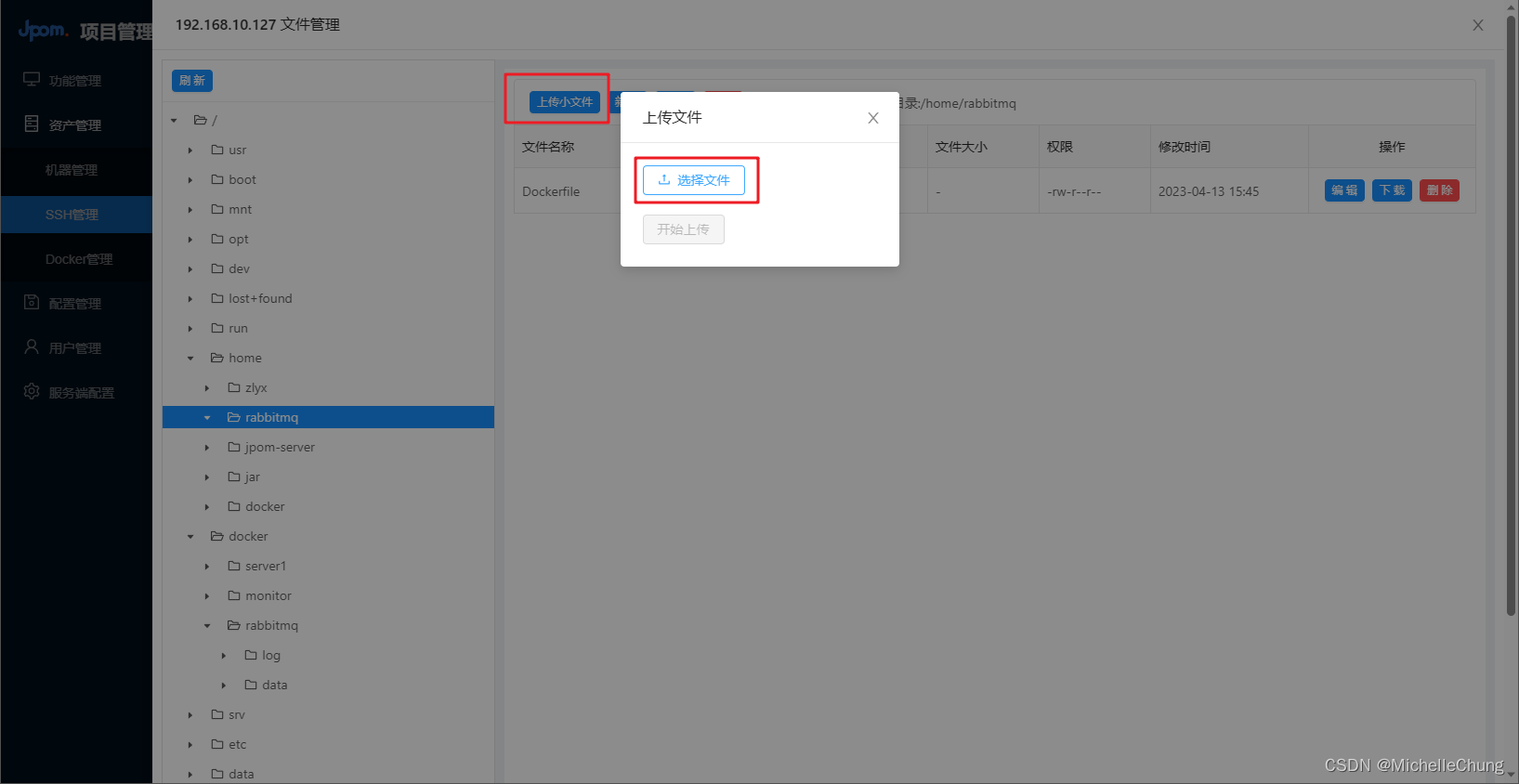
Task: Select the zlyx folder
Action: pyautogui.click(x=247, y=387)
